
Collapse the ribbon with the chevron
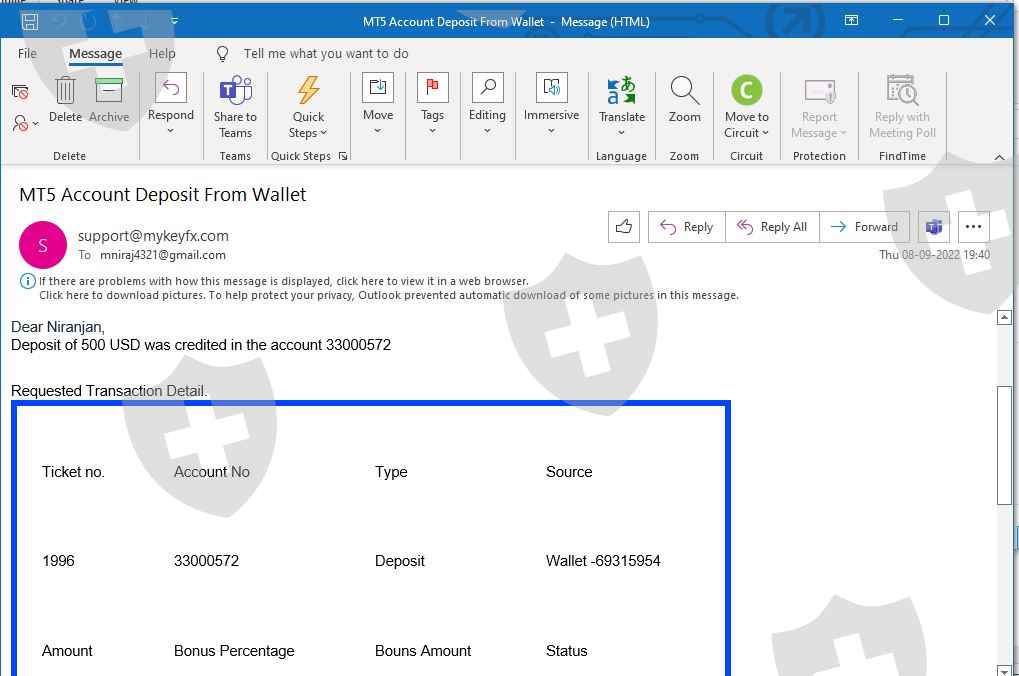click(x=998, y=157)
